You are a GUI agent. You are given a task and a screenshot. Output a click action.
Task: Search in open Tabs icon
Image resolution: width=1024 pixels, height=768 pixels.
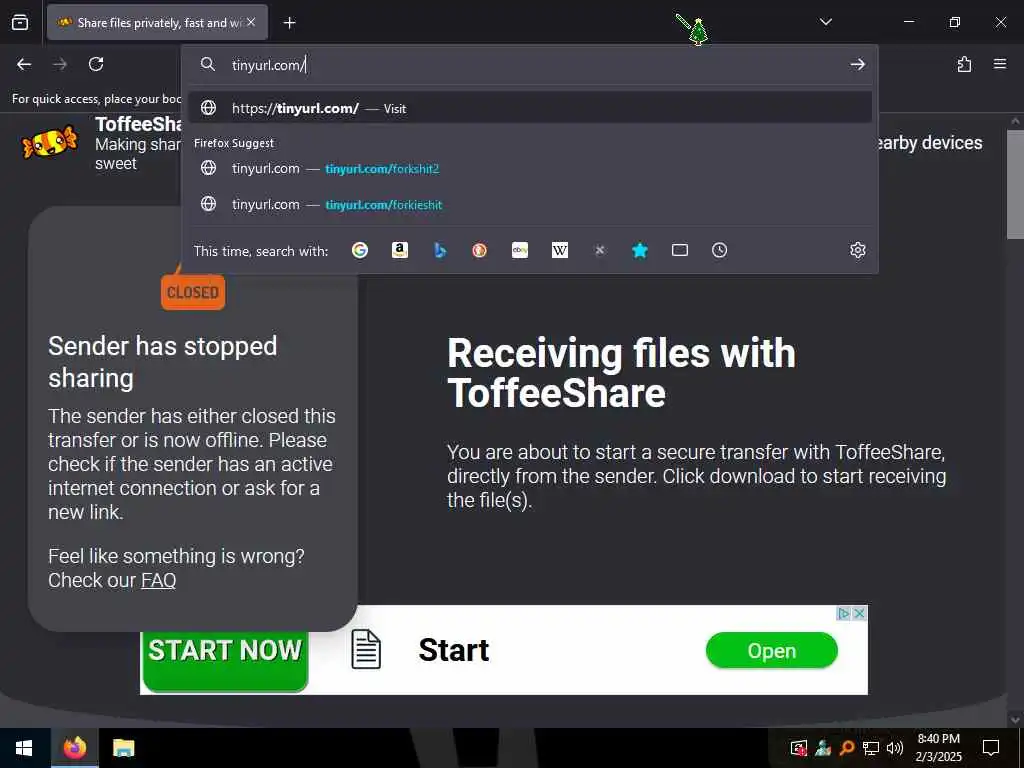click(680, 250)
